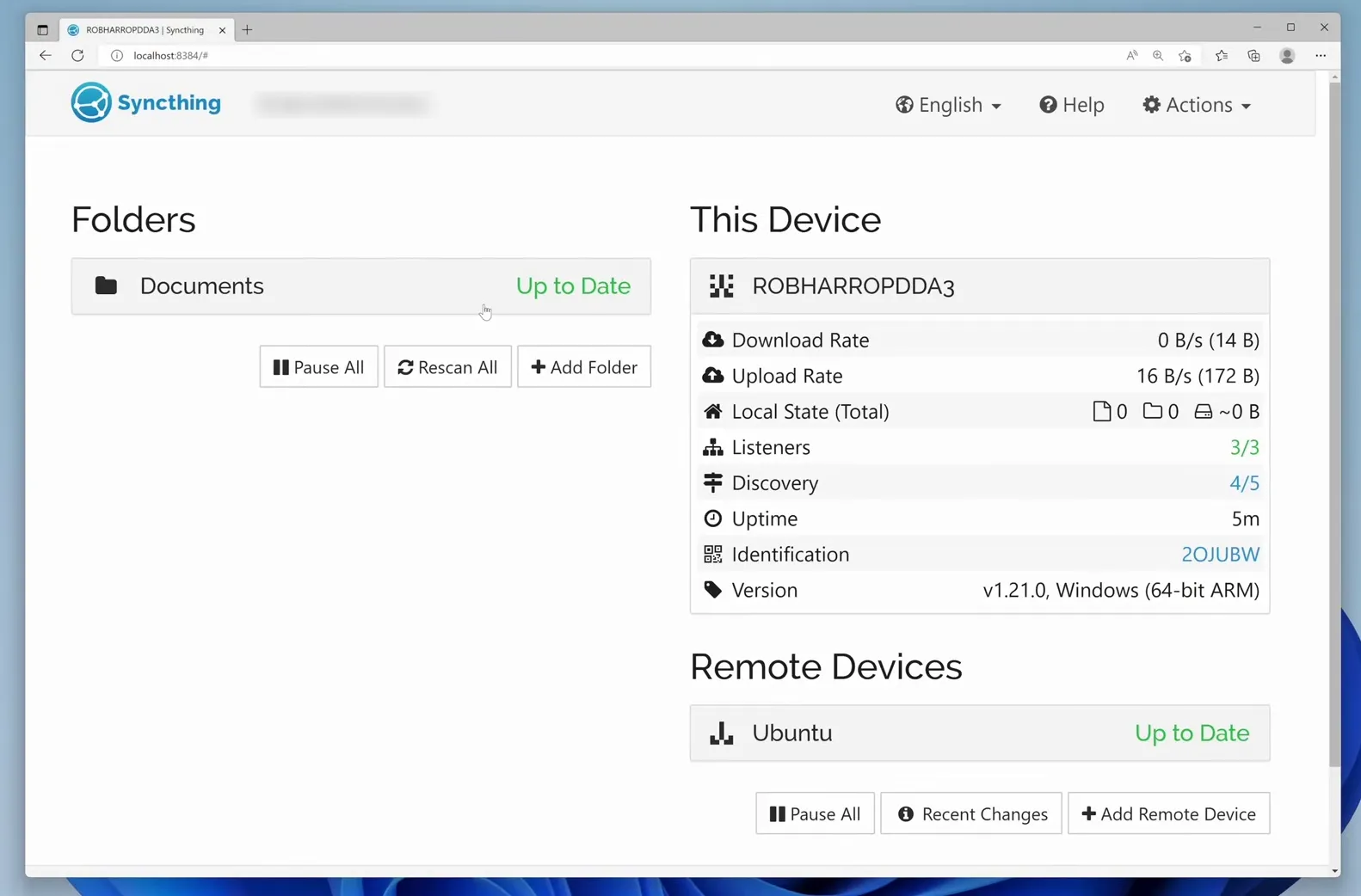Open the English language dropdown
This screenshot has width=1361, height=896.
(x=948, y=105)
